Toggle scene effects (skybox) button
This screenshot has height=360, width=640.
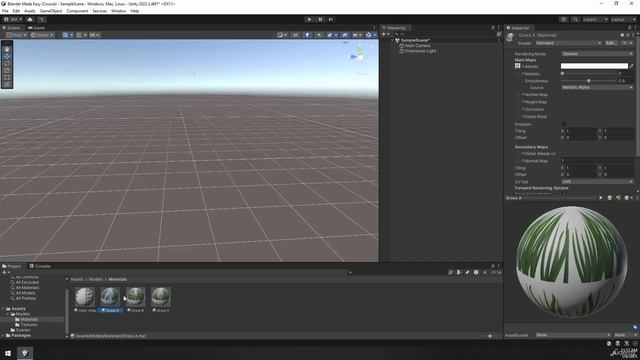(331, 35)
